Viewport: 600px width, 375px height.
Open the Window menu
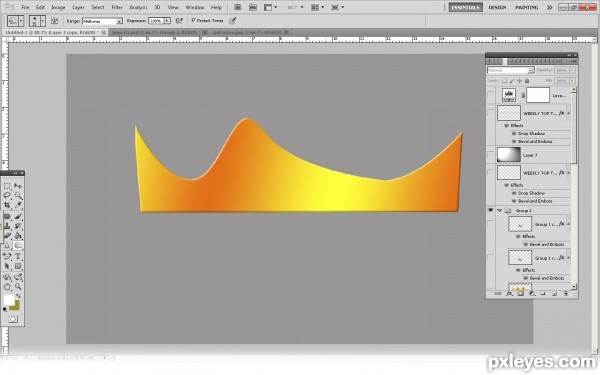pos(195,7)
